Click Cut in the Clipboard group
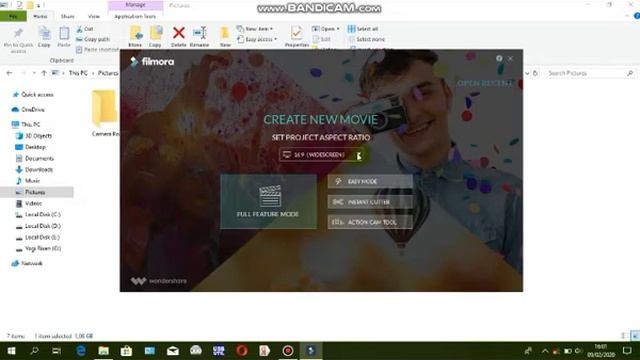Image resolution: width=640 pixels, height=360 pixels. click(x=85, y=29)
